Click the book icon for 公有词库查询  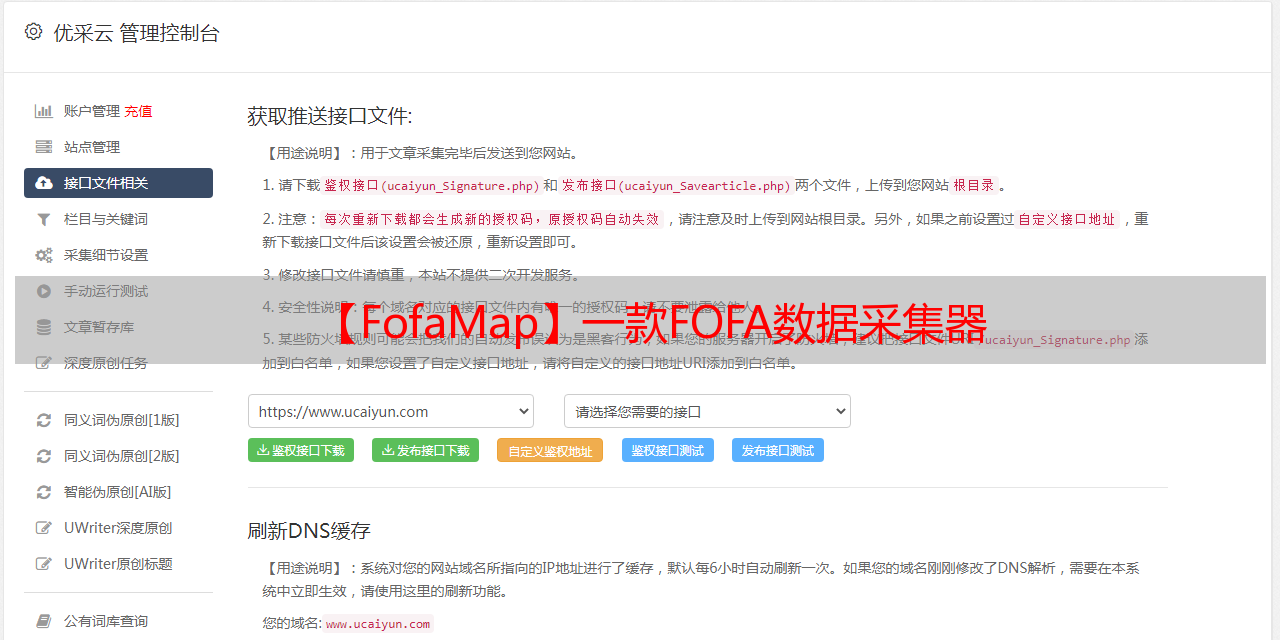[x=43, y=621]
